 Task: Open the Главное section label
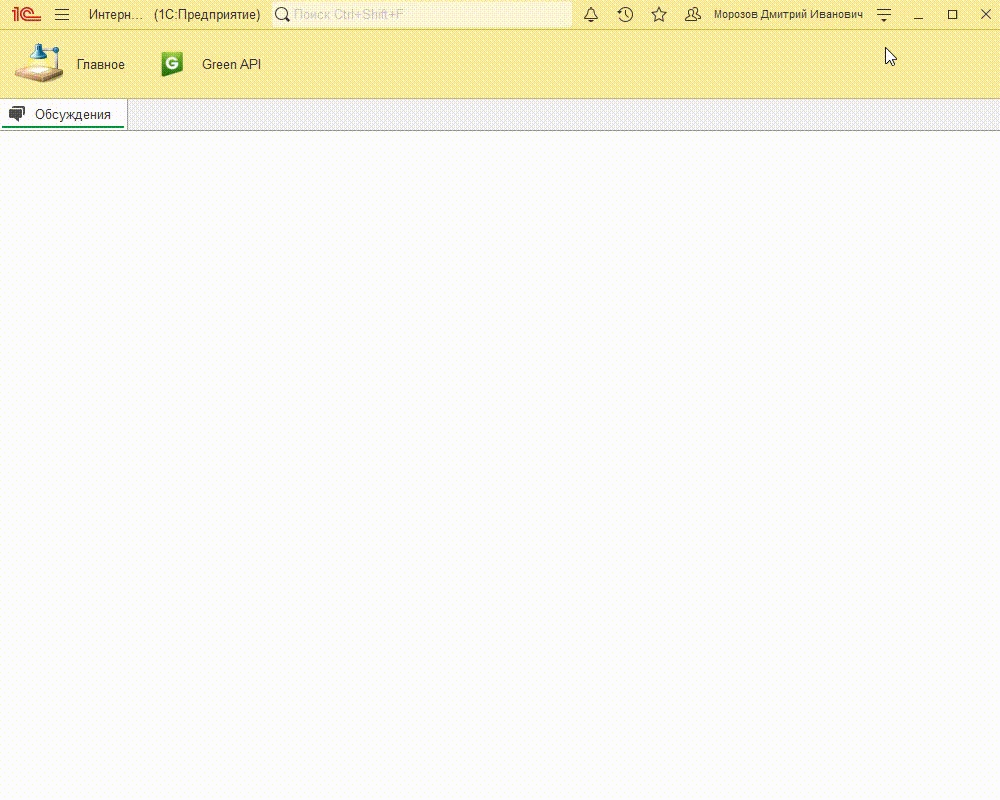pyautogui.click(x=101, y=65)
